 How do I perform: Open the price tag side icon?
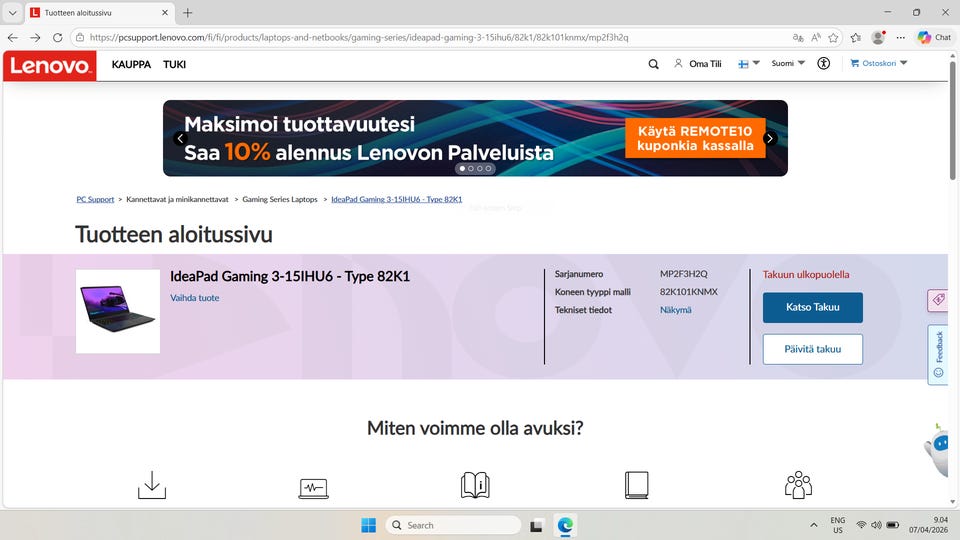point(938,300)
